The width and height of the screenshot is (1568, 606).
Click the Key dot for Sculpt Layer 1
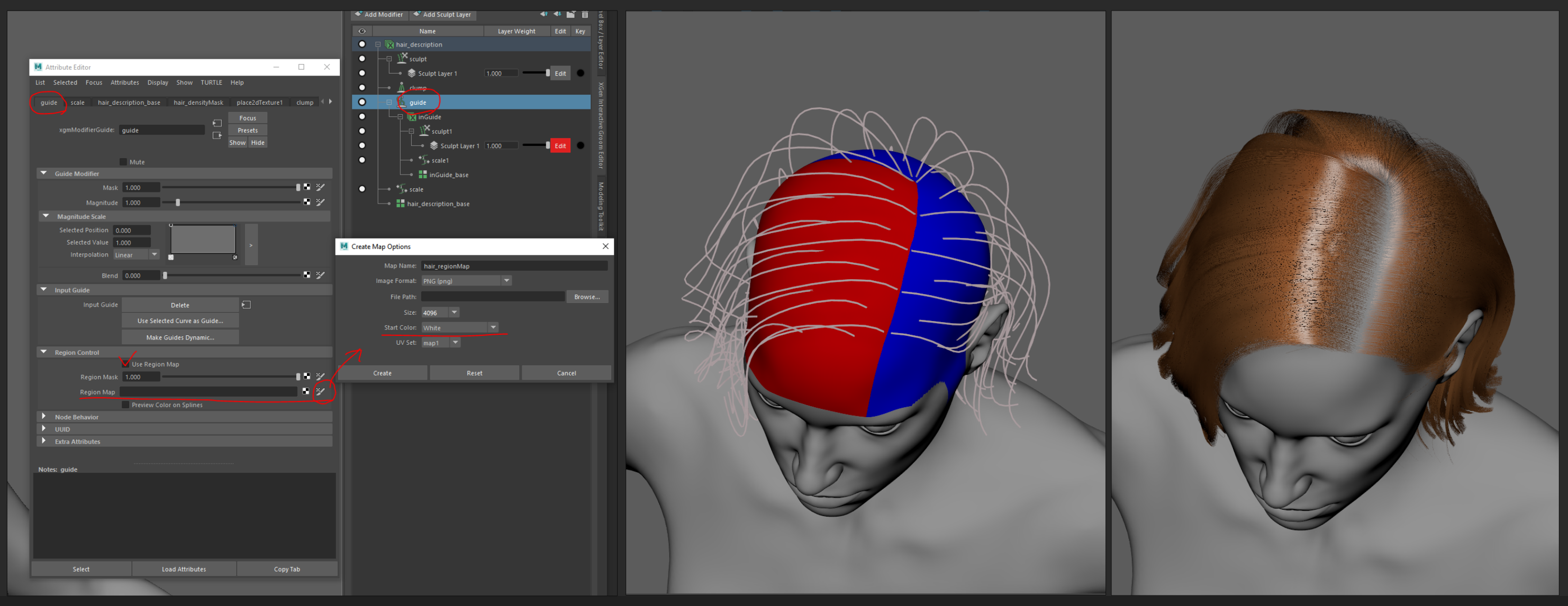tap(580, 73)
